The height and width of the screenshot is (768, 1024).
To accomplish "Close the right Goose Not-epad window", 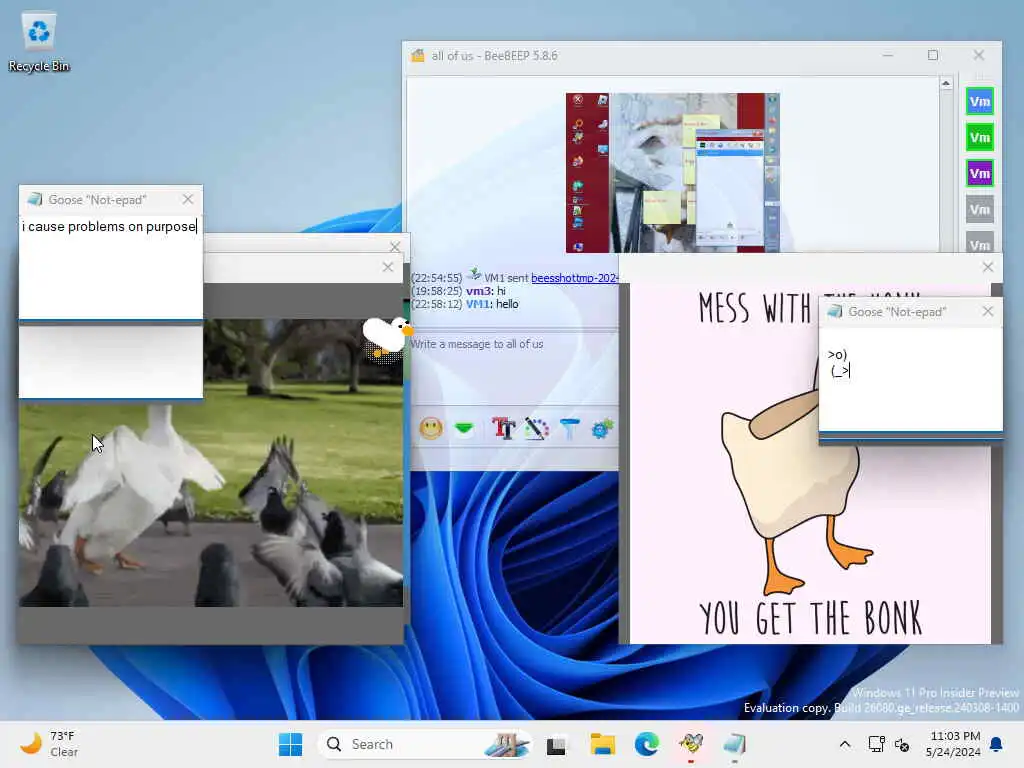I will tap(988, 312).
